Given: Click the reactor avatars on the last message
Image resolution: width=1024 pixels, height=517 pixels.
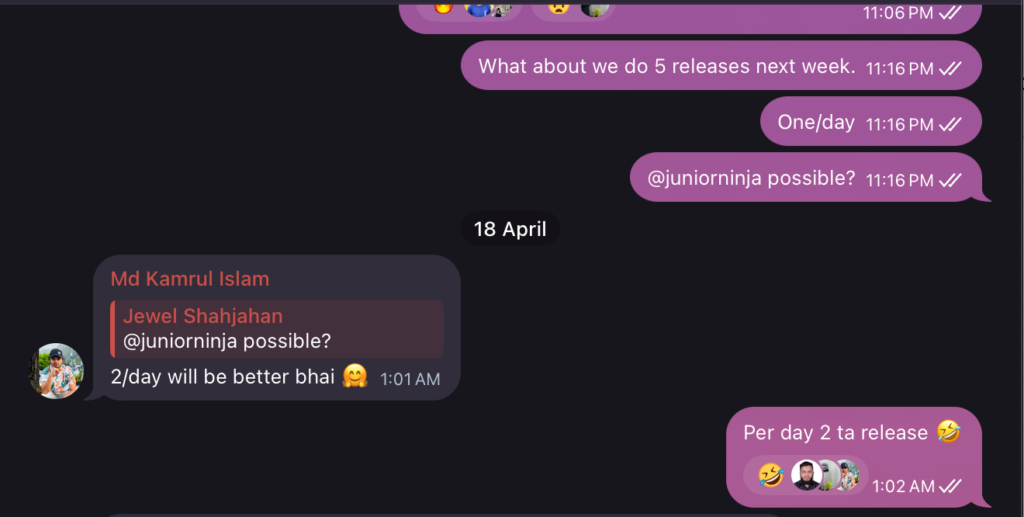Looking at the screenshot, I should click(825, 474).
